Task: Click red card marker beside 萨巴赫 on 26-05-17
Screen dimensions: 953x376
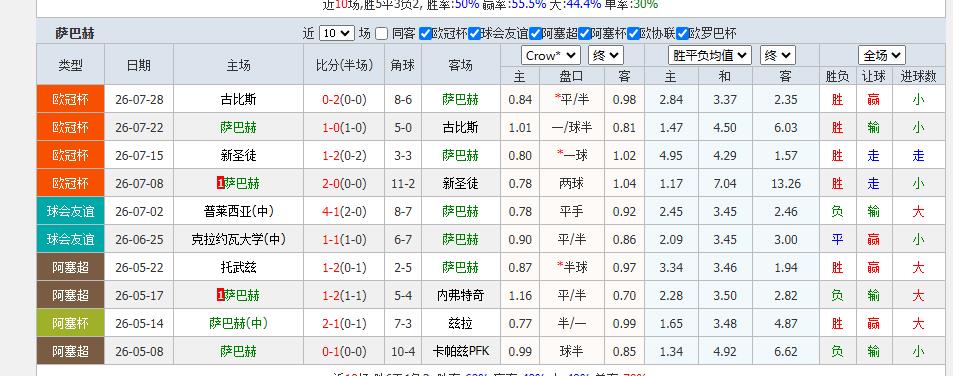Action: (221, 295)
